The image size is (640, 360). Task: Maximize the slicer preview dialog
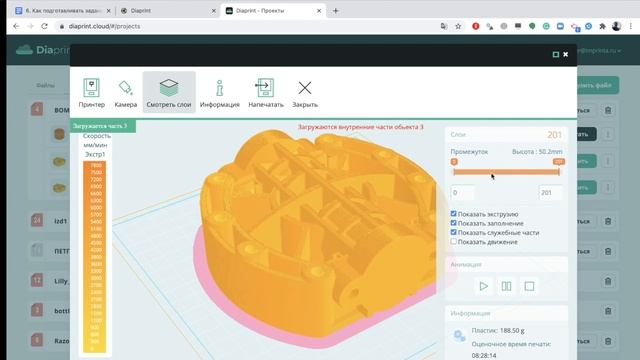click(556, 54)
